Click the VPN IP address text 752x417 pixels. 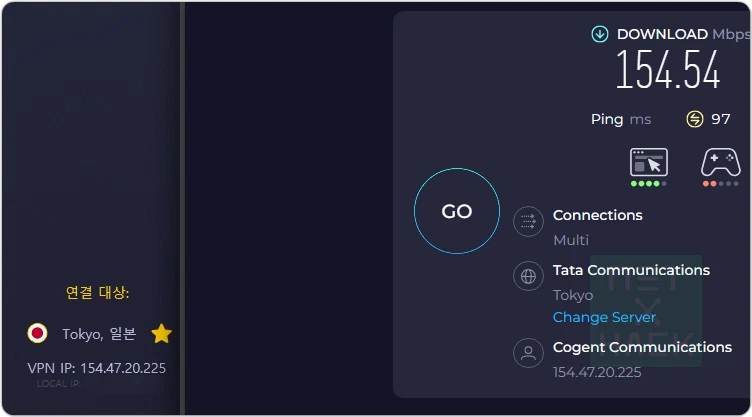coord(97,368)
